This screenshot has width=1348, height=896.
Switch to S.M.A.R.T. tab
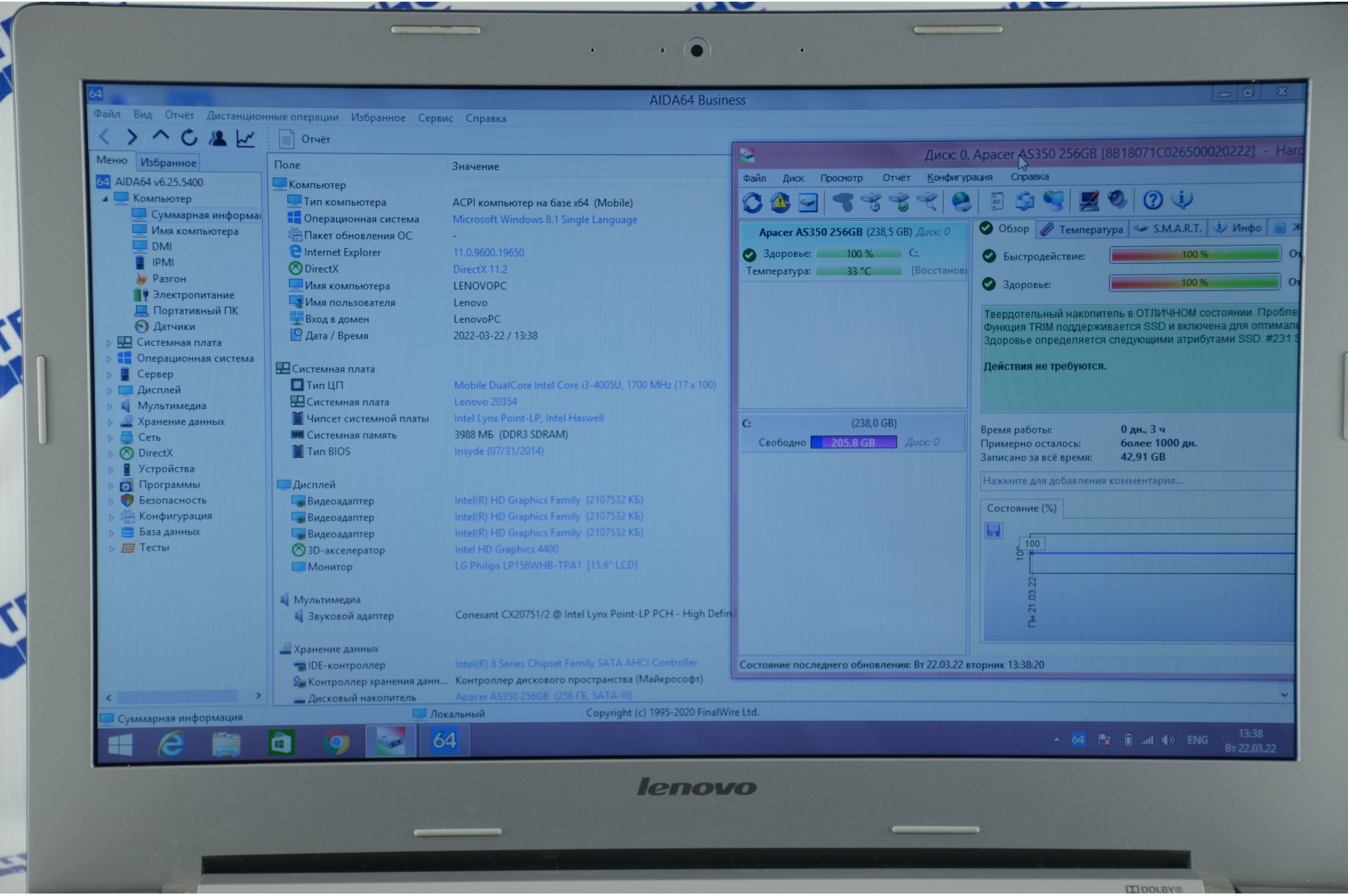1169,228
